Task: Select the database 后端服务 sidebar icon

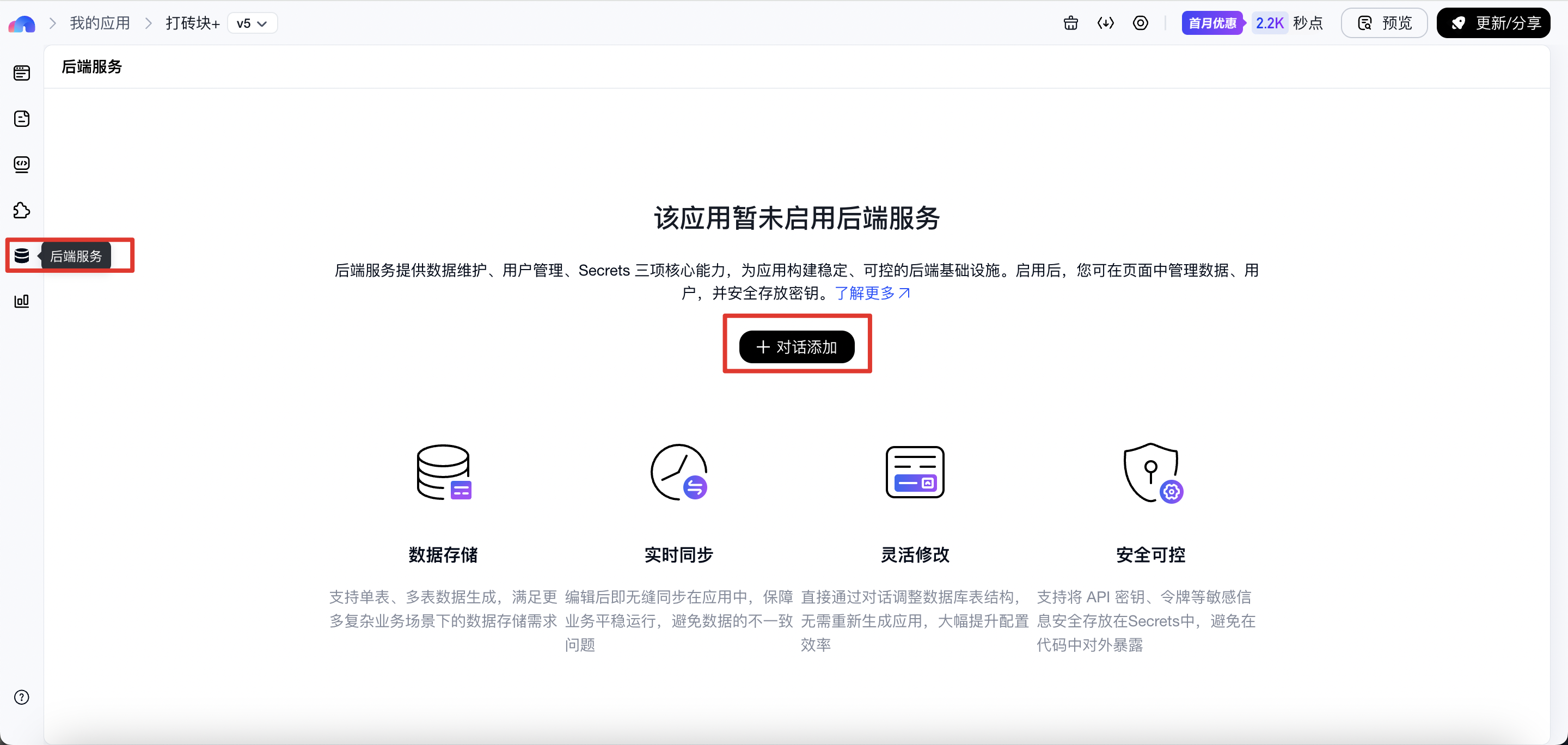Action: click(x=22, y=255)
